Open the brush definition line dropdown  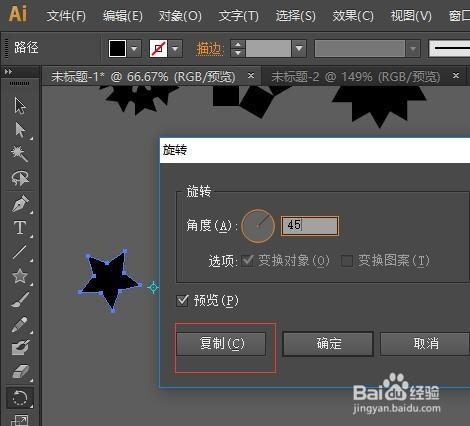(x=449, y=49)
